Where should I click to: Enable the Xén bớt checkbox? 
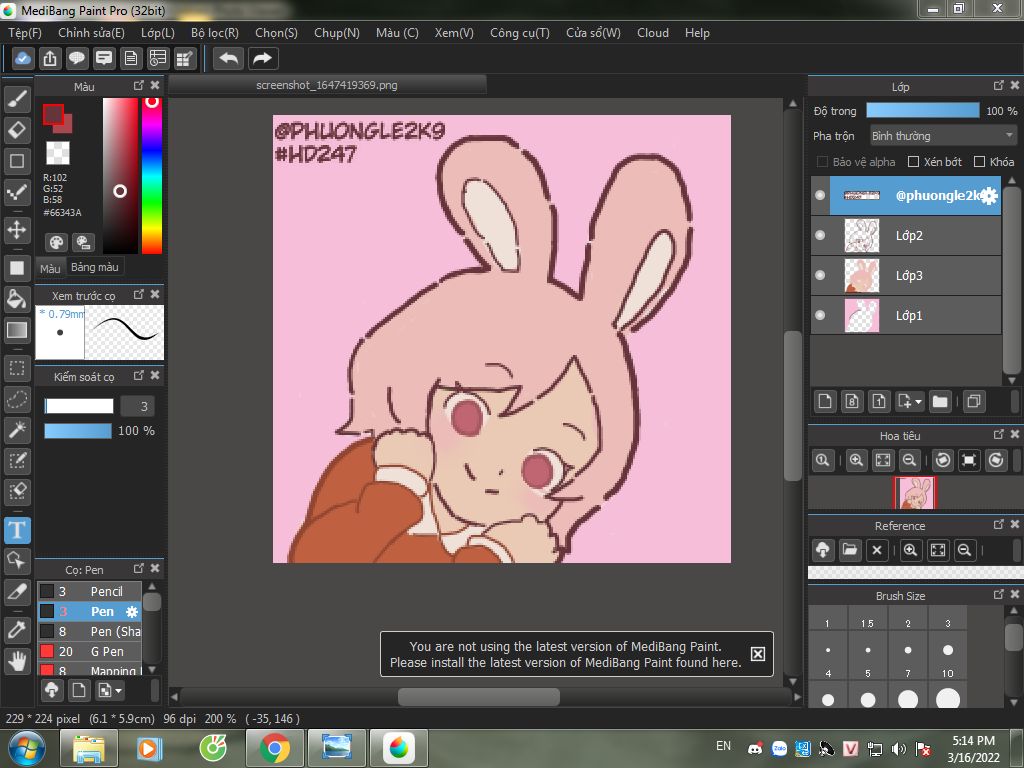(x=914, y=162)
